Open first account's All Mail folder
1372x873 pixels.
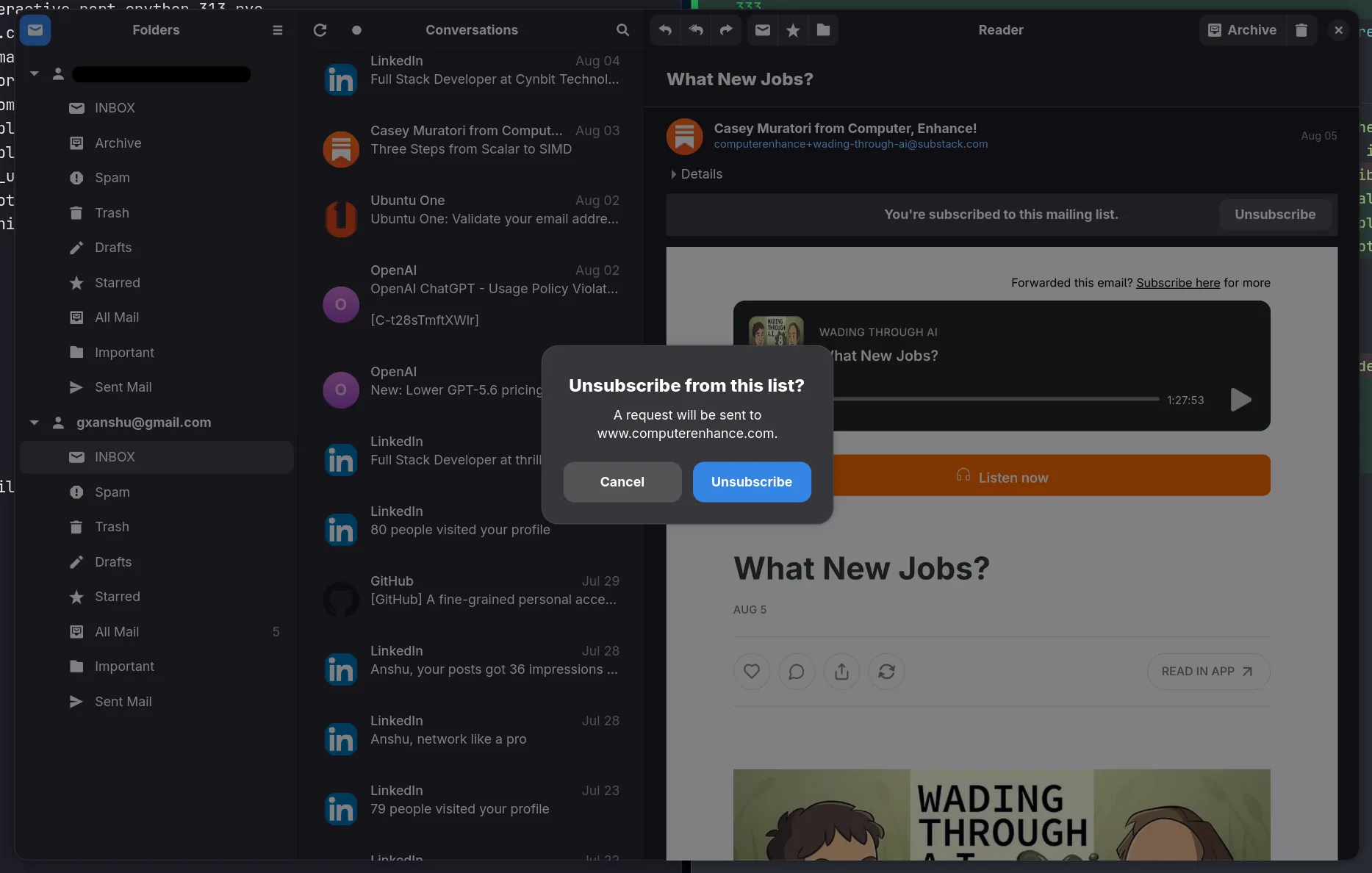(x=157, y=317)
